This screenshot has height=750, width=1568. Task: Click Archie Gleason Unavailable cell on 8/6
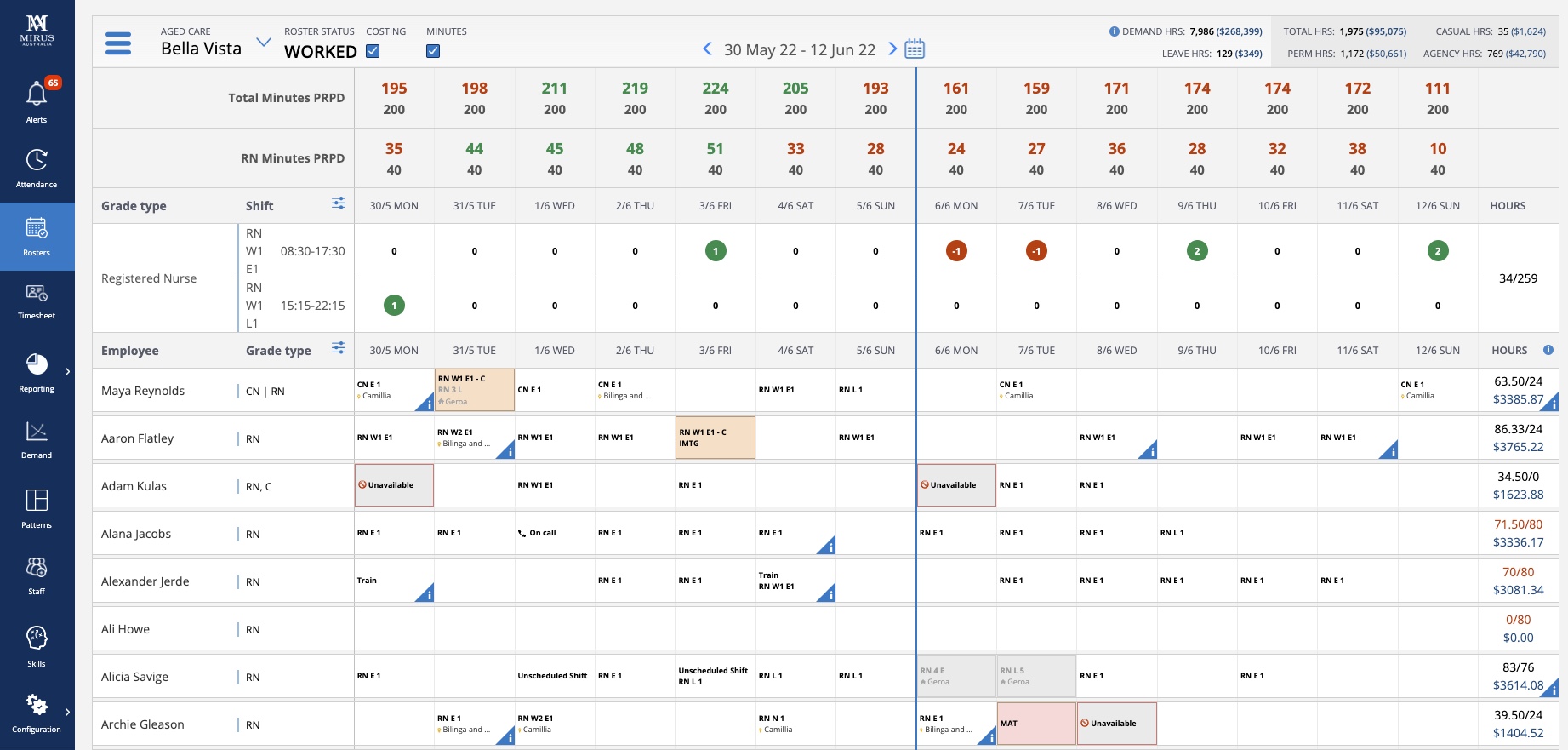tap(1117, 724)
